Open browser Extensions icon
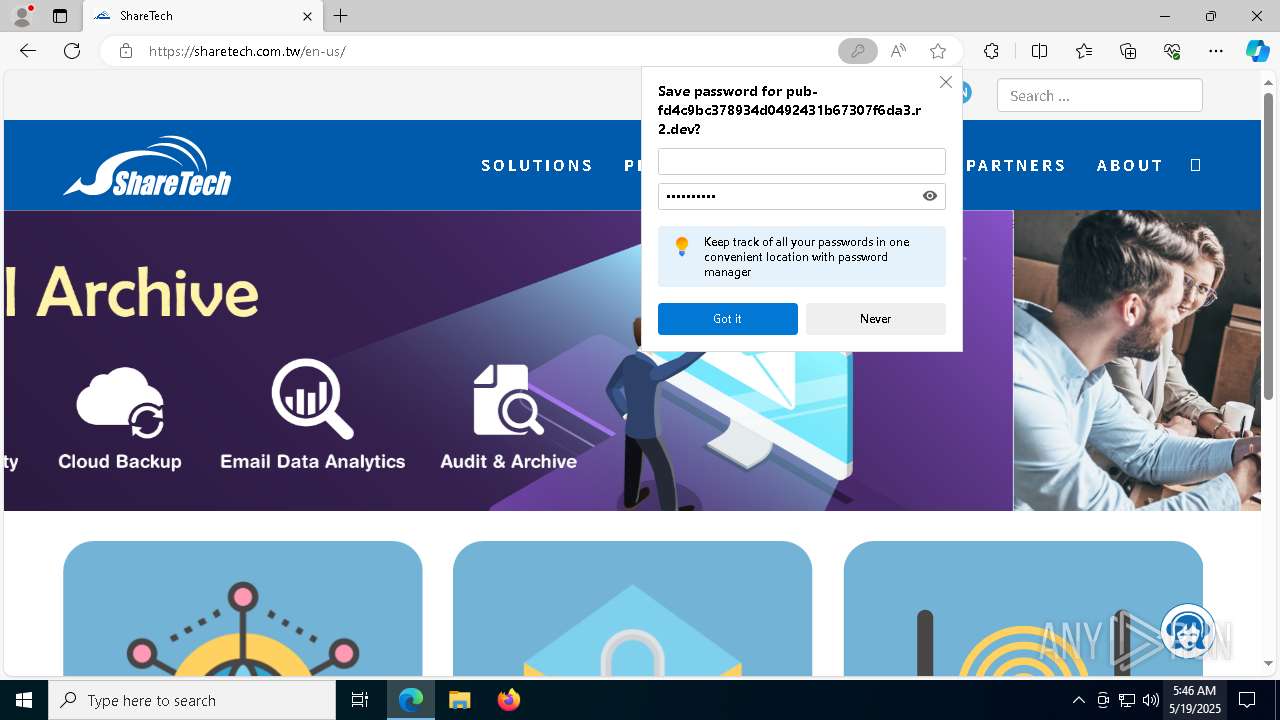The height and width of the screenshot is (720, 1280). click(x=991, y=51)
